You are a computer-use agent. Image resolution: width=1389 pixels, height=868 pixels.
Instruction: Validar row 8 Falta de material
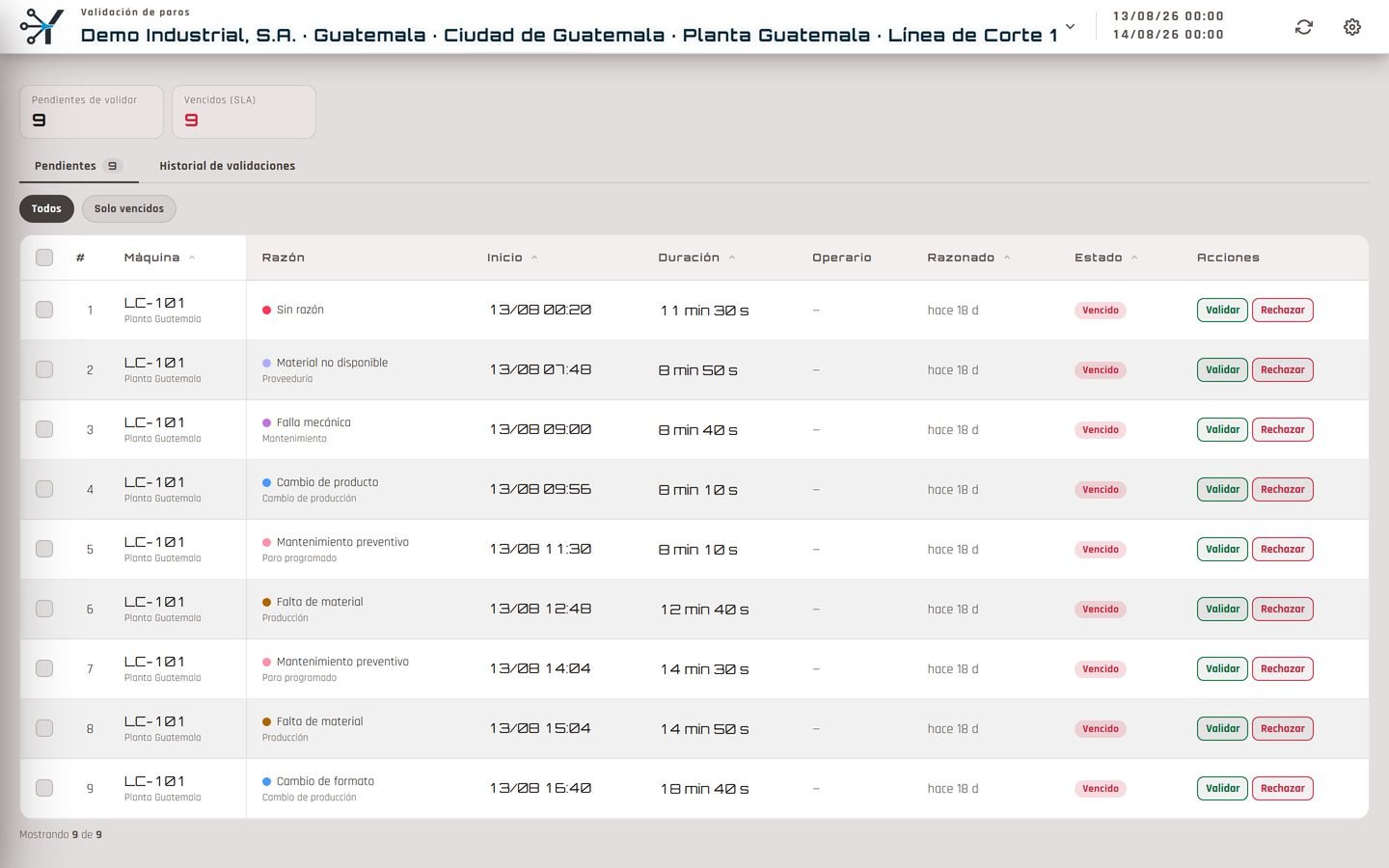pos(1222,728)
